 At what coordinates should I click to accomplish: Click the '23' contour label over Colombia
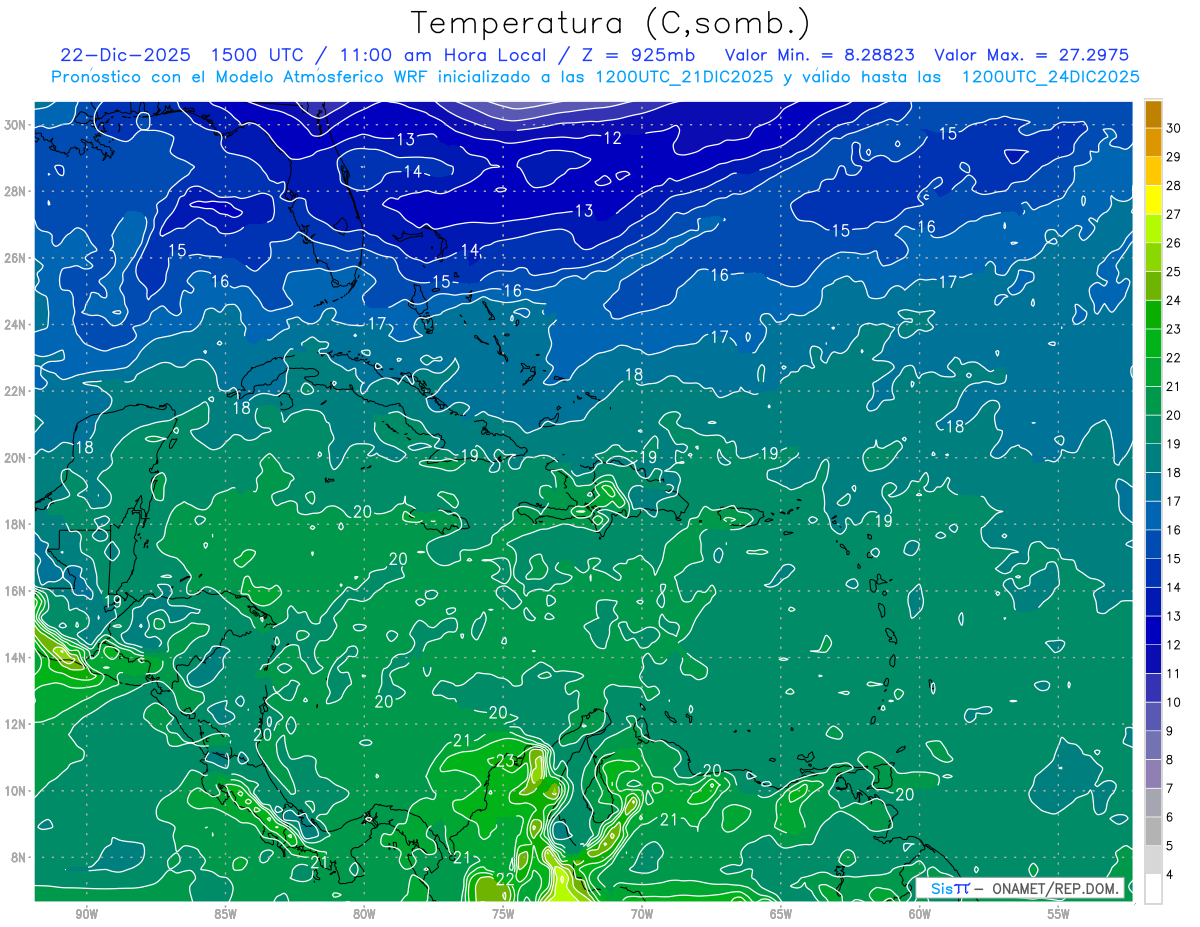tap(505, 761)
